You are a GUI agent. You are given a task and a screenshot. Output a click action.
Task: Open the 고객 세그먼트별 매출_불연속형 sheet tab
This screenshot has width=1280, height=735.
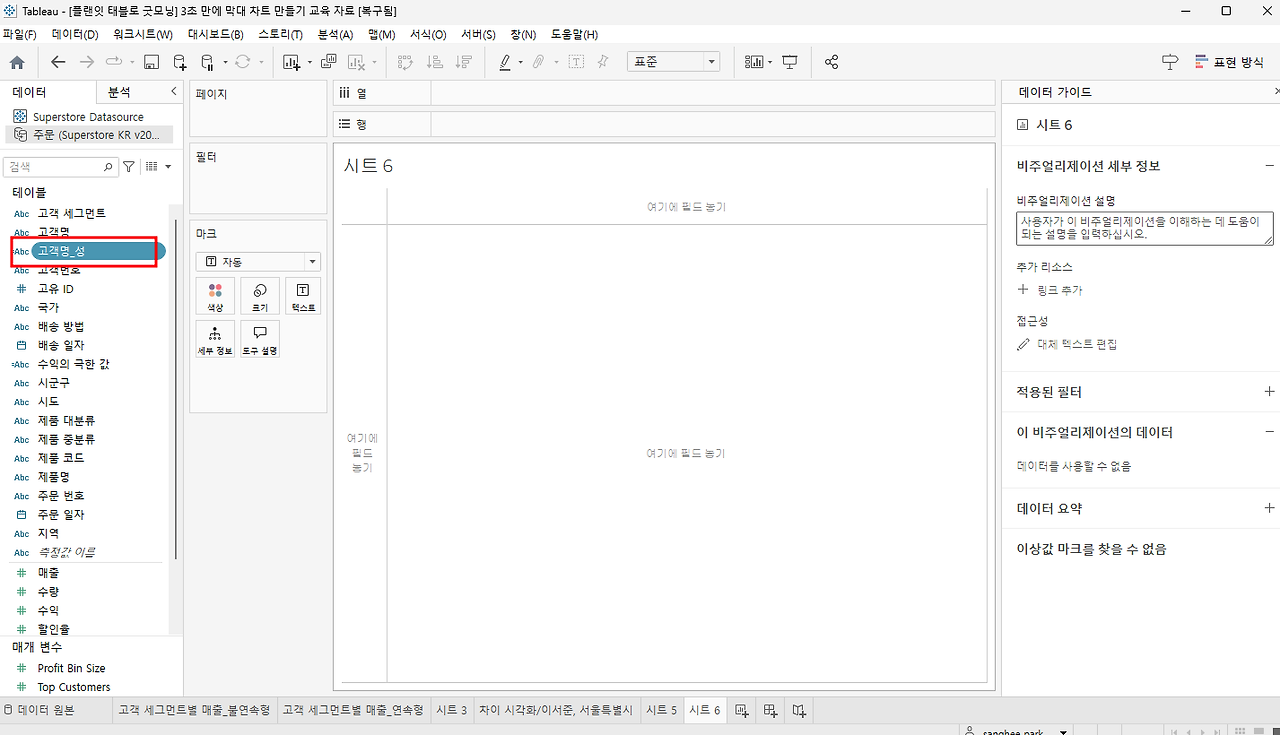pos(194,710)
